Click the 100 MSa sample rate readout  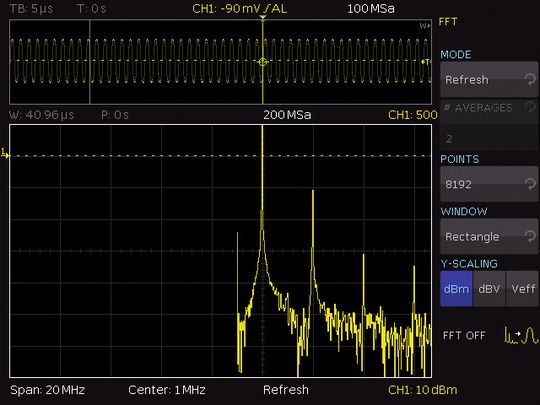click(371, 8)
